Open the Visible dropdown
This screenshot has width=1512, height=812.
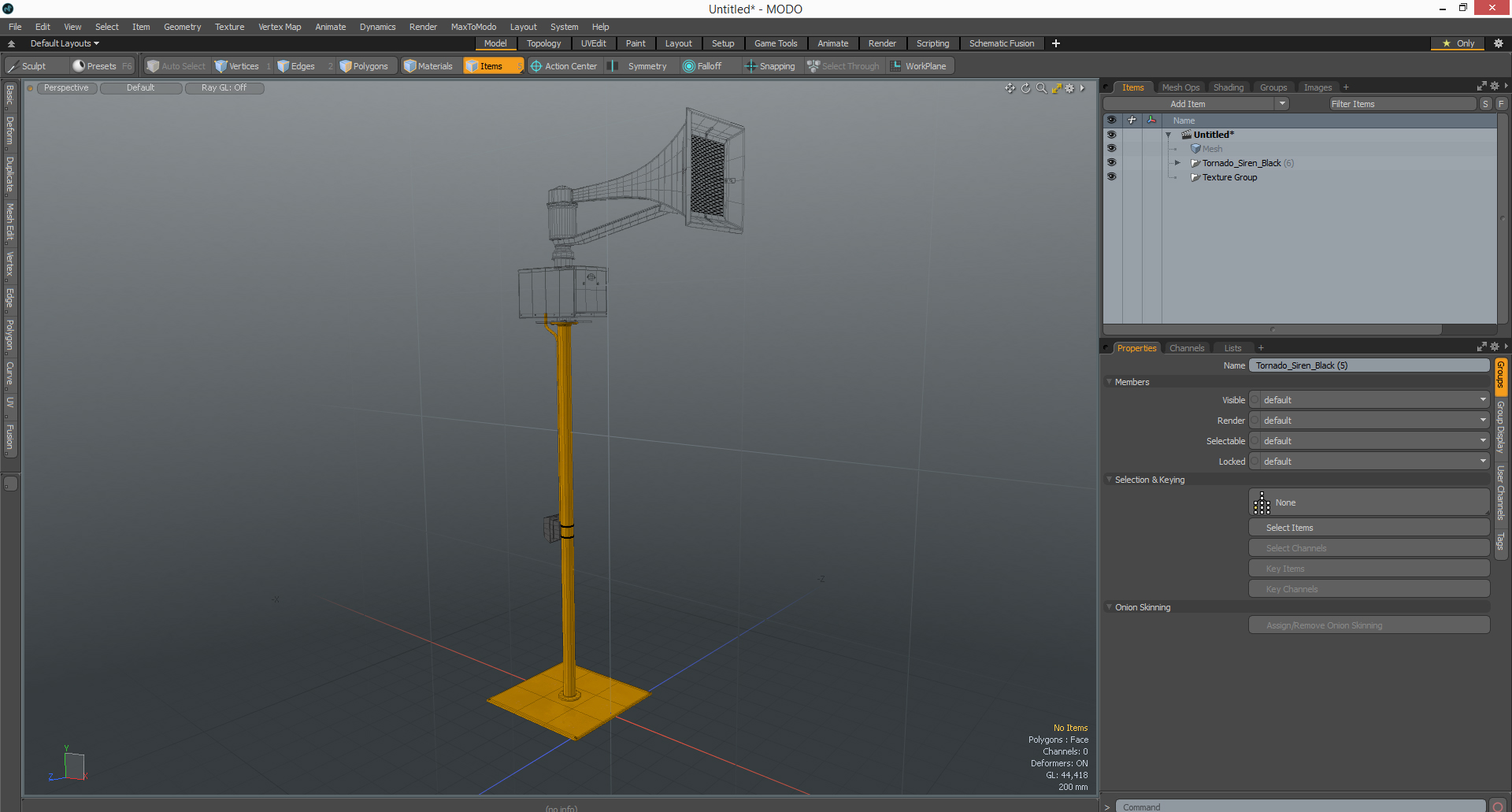click(1369, 400)
